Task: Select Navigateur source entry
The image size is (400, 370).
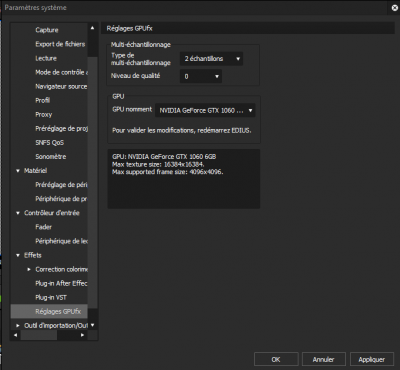Action: pyautogui.click(x=61, y=86)
